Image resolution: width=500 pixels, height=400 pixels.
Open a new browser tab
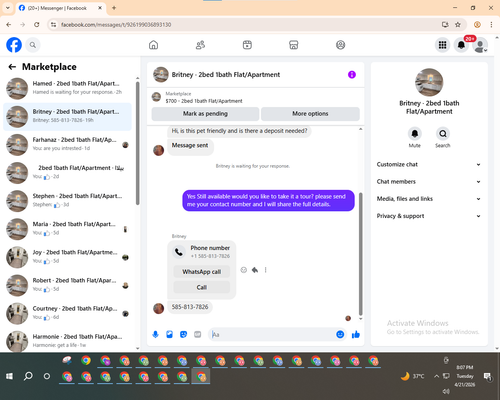coord(114,8)
